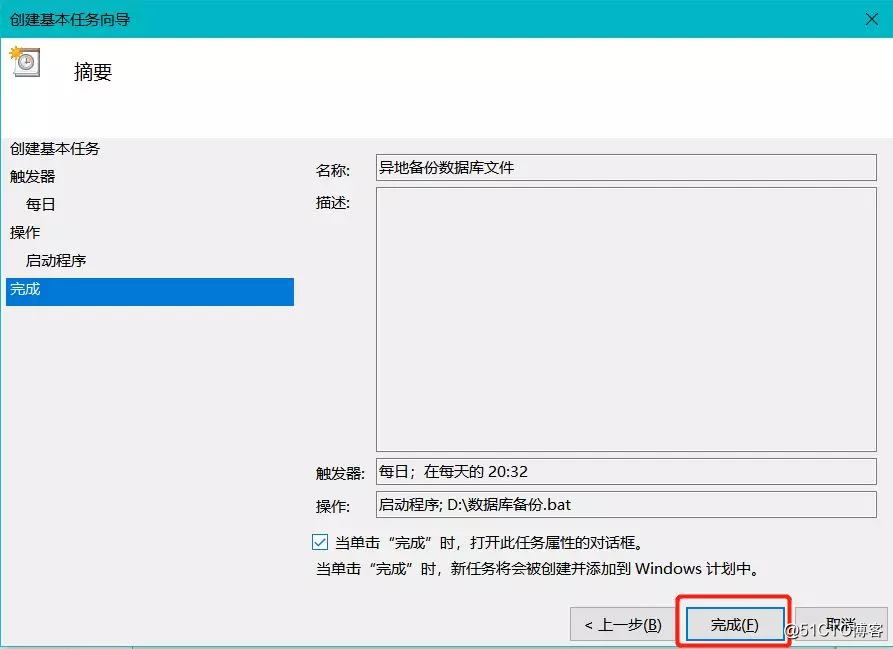Click the 摘要 heading text

(93, 72)
